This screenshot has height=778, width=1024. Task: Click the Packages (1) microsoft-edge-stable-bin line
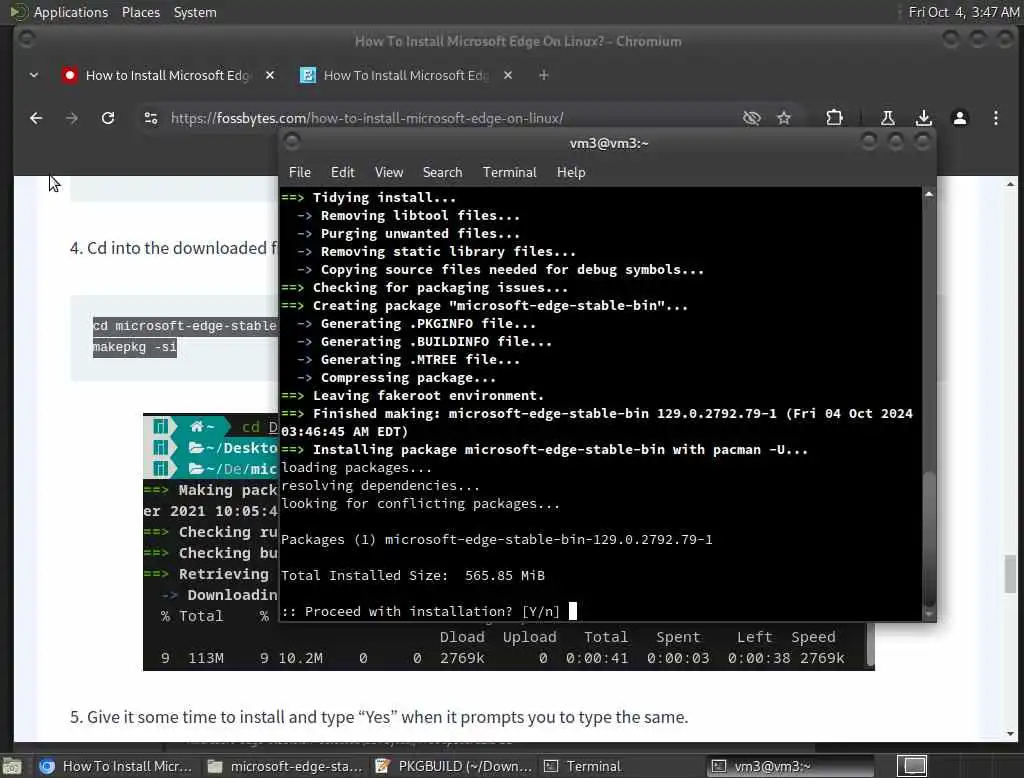(496, 540)
